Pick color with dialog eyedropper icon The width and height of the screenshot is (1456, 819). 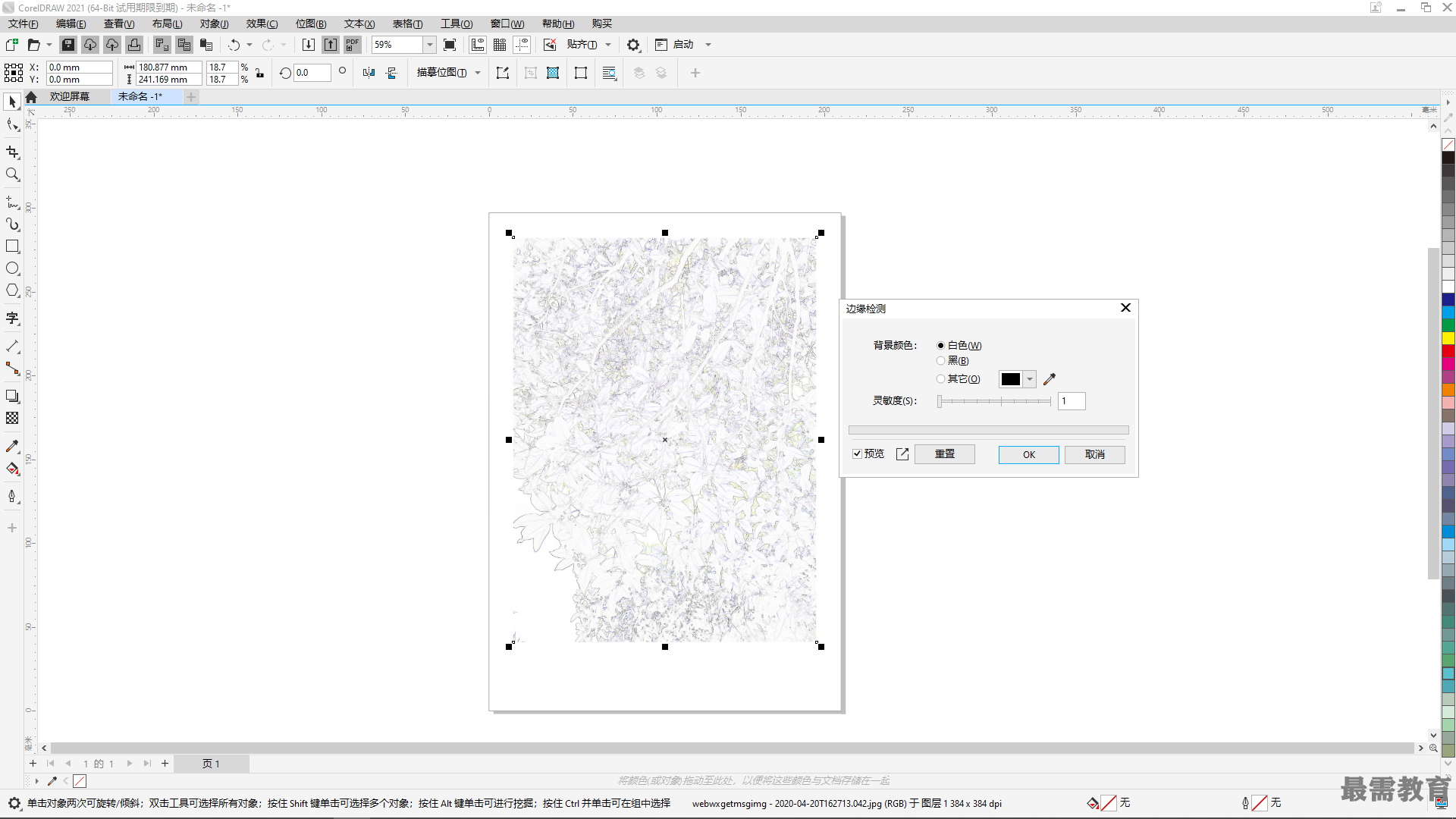pos(1050,379)
